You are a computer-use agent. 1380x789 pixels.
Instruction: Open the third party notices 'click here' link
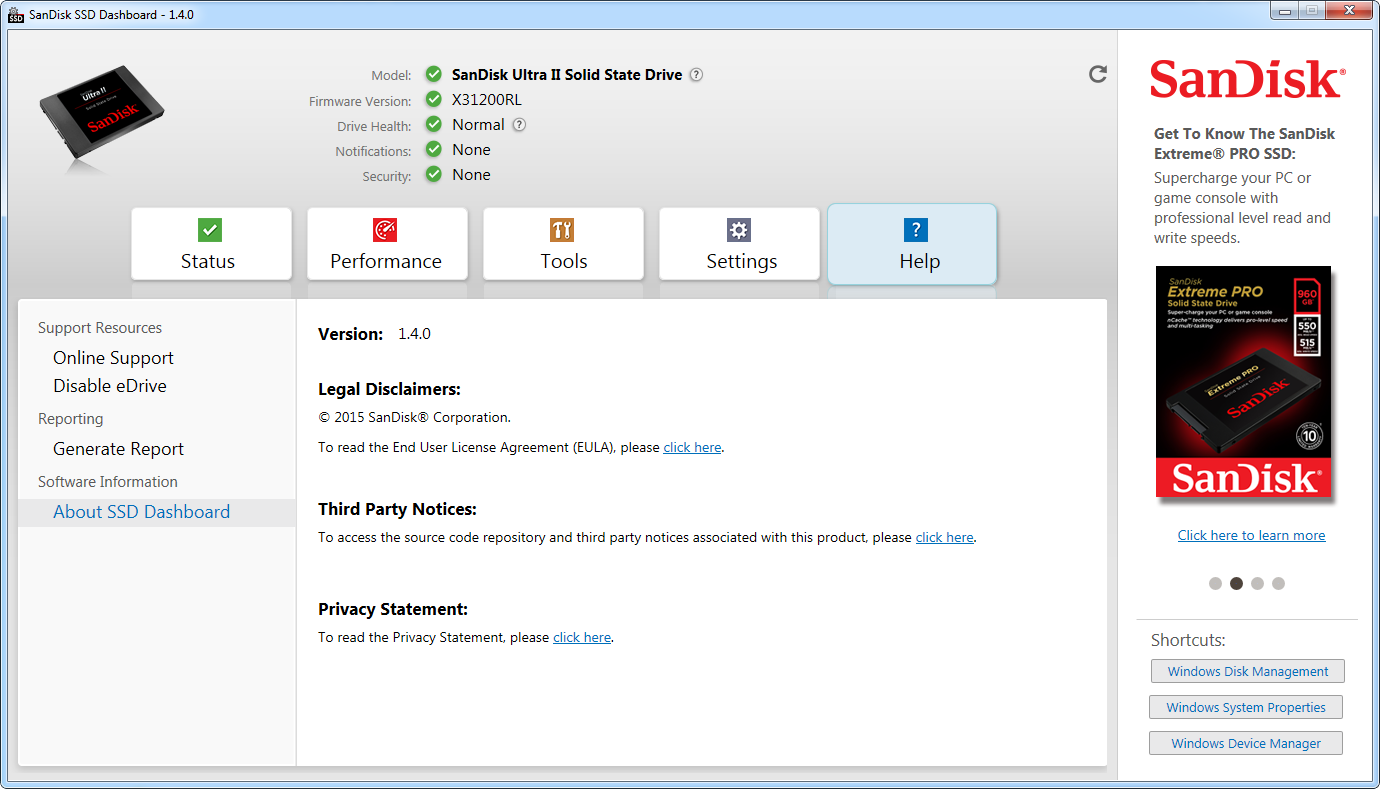click(x=944, y=538)
